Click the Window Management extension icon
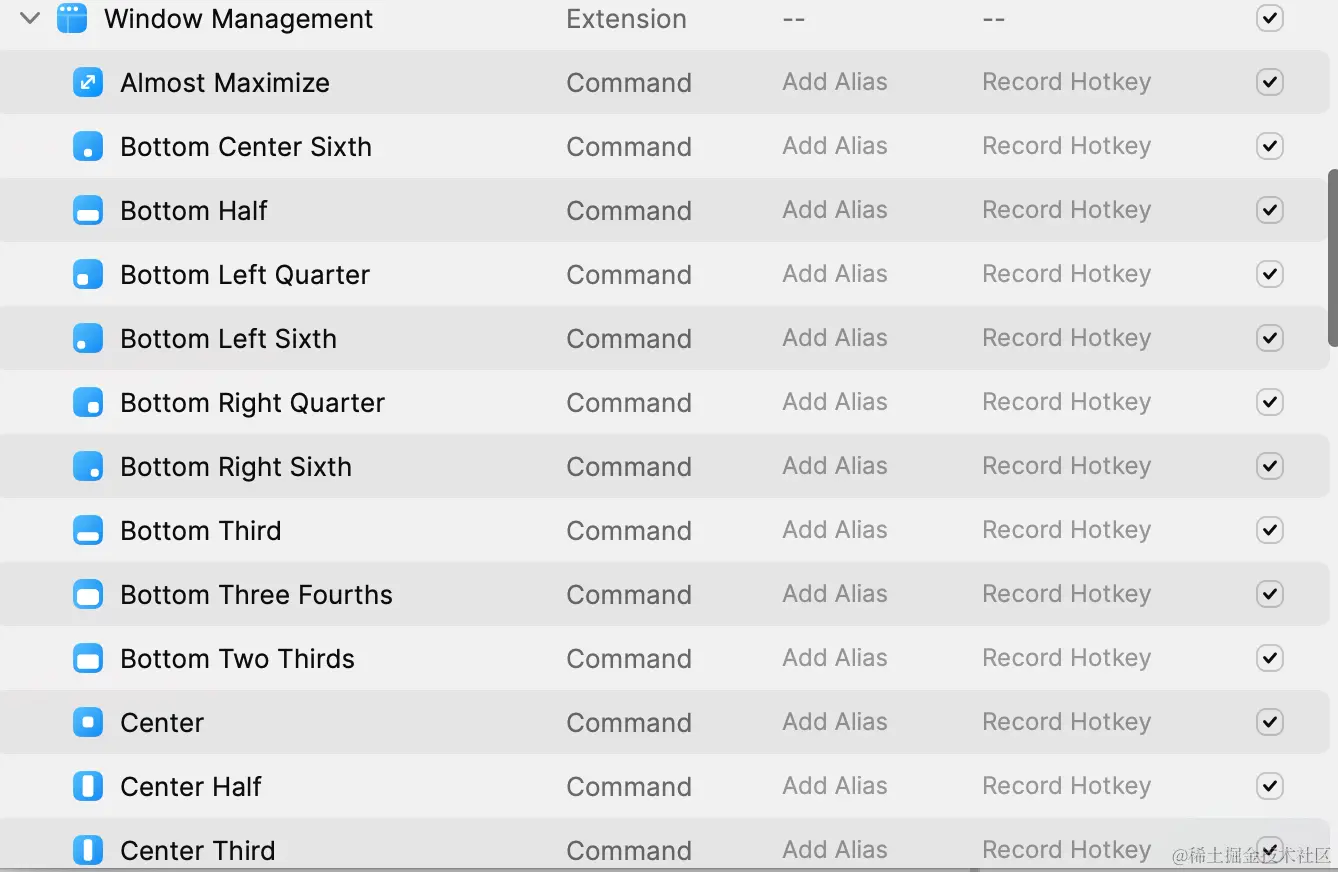 [x=72, y=18]
